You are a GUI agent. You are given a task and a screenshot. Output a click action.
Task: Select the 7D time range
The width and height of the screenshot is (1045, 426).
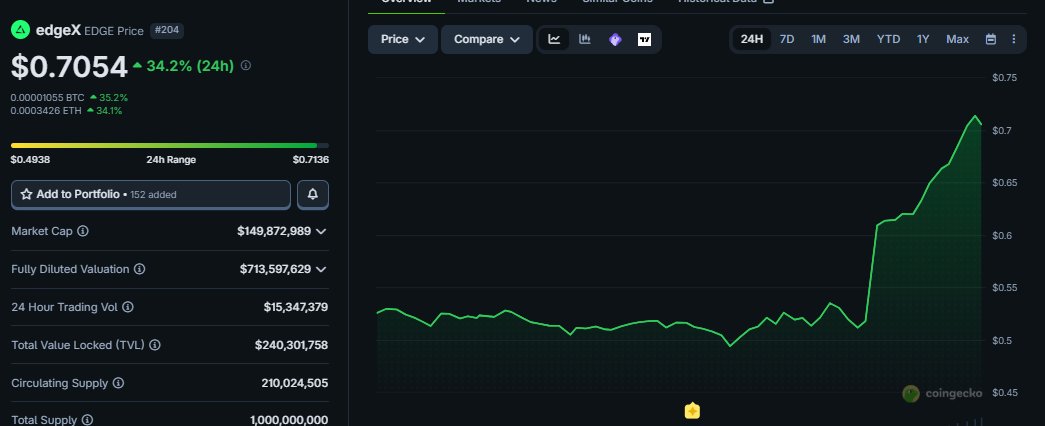[787, 39]
